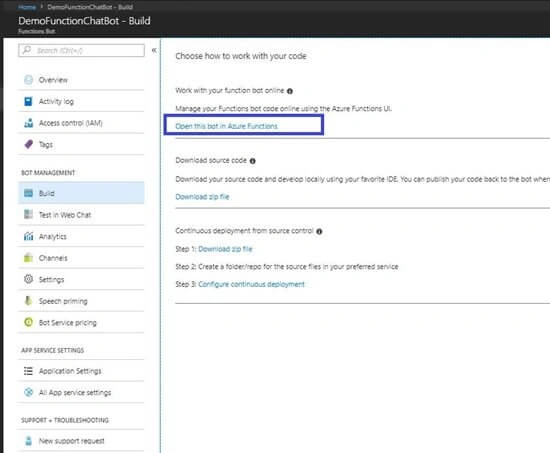Viewport: 550px width, 453px height.
Task: Click the Overview globe icon
Action: pos(28,80)
